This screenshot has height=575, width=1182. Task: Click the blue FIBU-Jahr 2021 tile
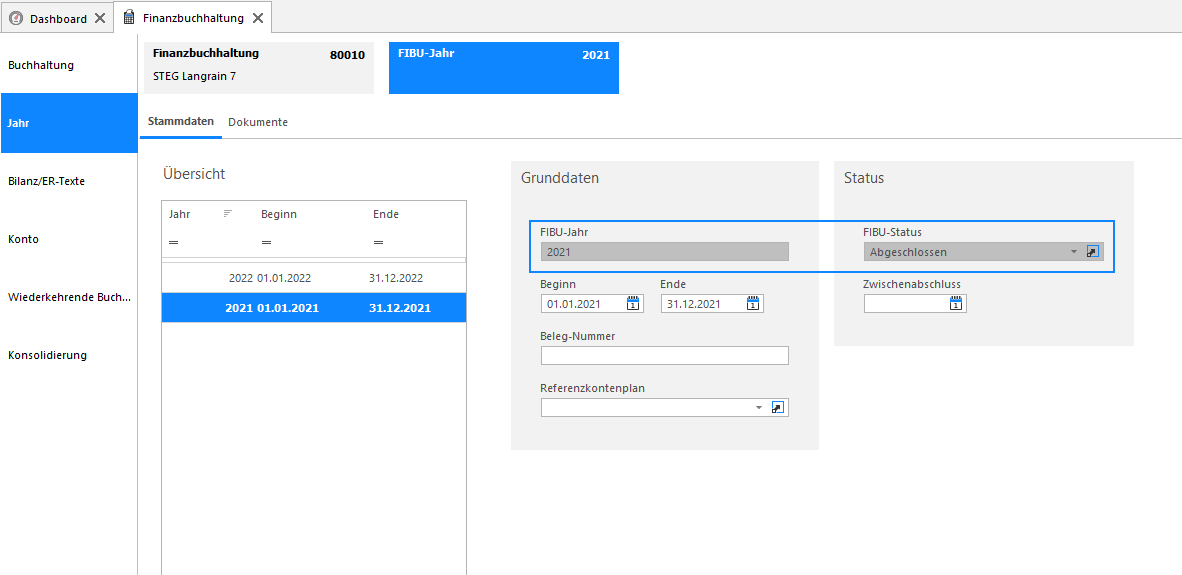(504, 68)
